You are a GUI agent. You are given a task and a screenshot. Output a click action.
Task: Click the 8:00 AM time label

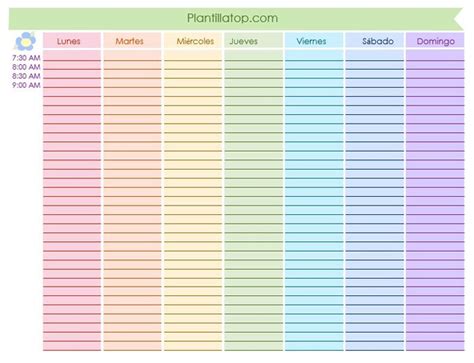tap(26, 67)
